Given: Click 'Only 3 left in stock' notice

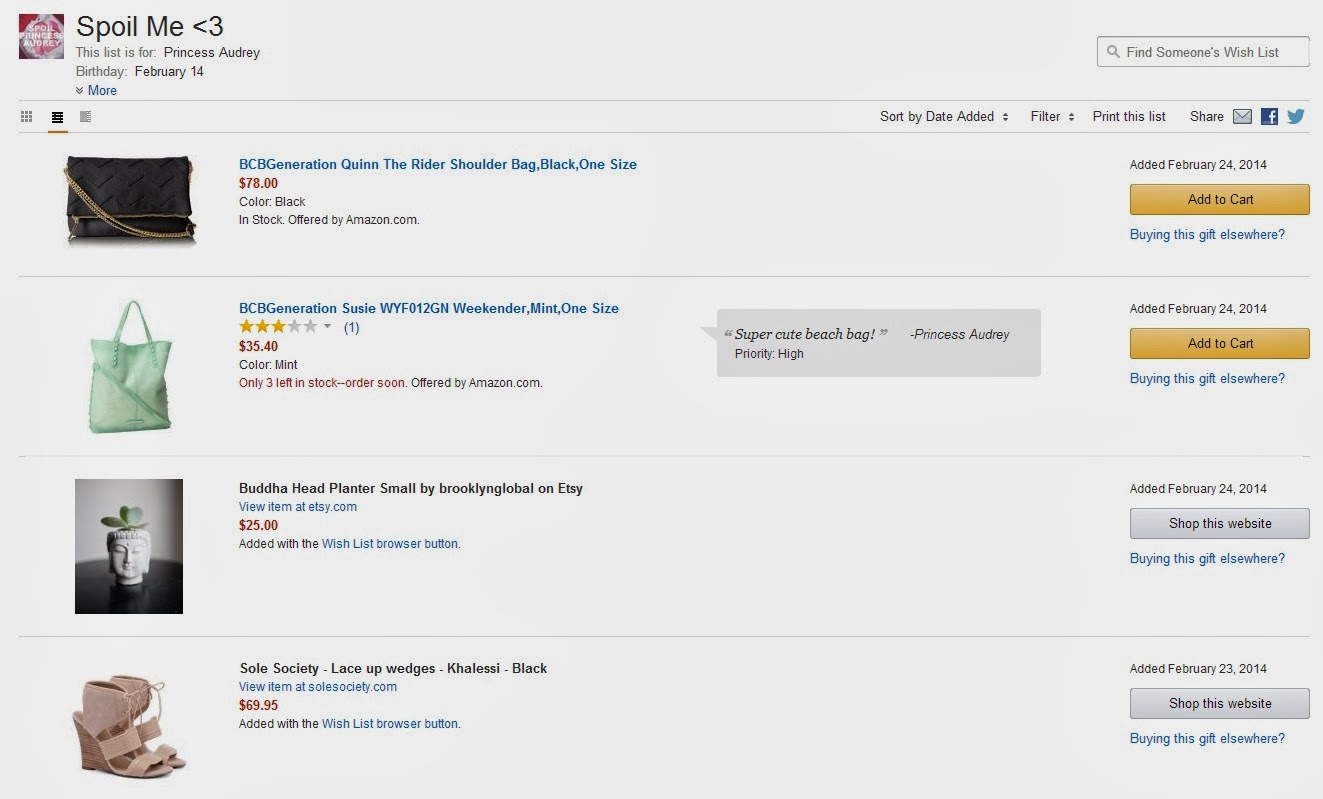Looking at the screenshot, I should click(323, 383).
